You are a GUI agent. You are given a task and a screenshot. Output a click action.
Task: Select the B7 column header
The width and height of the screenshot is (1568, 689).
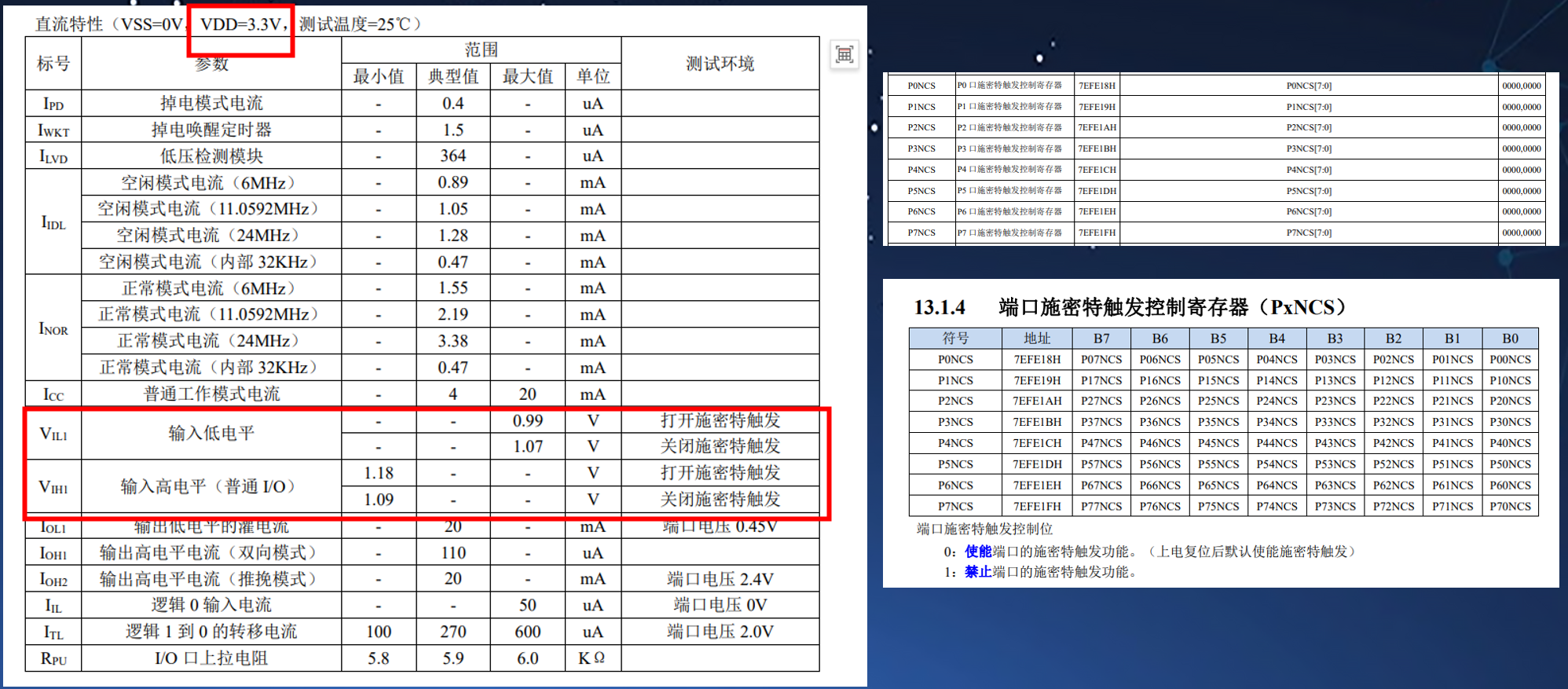(1101, 339)
